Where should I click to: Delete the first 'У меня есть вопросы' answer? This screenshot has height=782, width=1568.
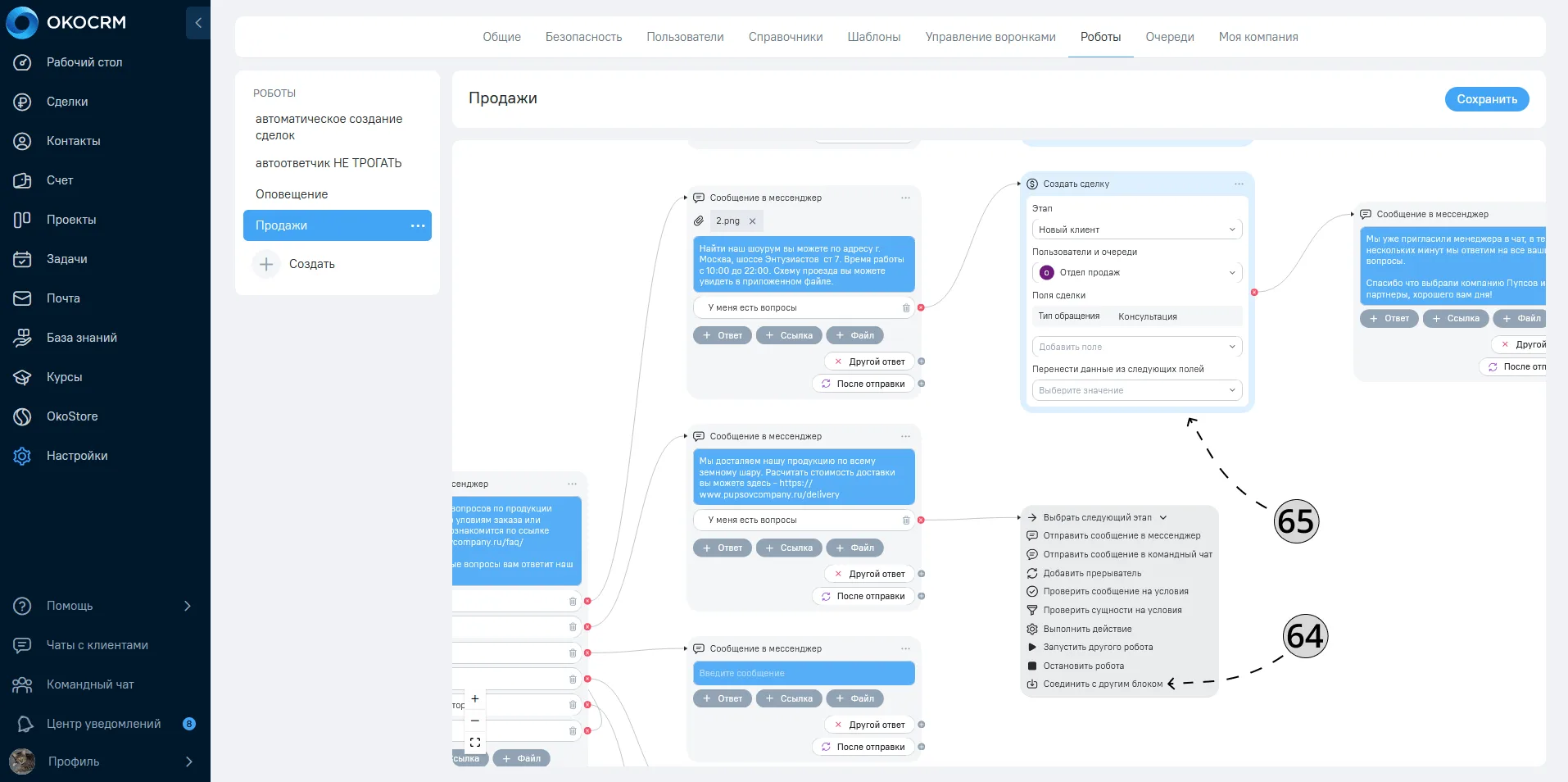906,308
